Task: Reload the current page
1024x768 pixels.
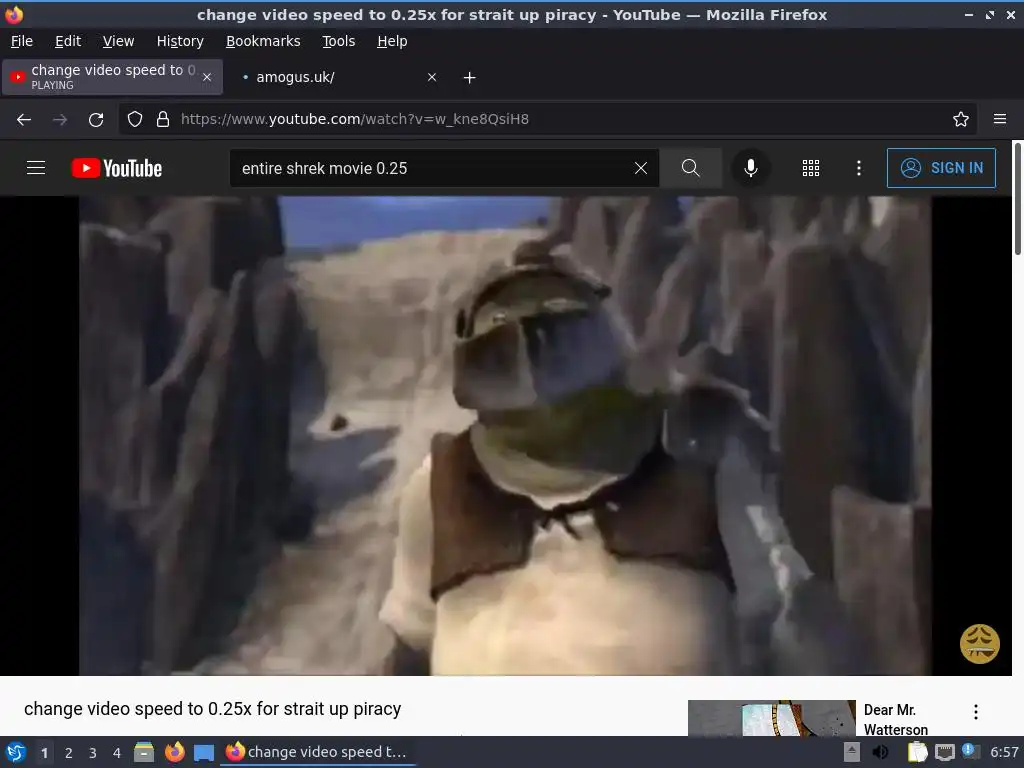Action: (96, 120)
